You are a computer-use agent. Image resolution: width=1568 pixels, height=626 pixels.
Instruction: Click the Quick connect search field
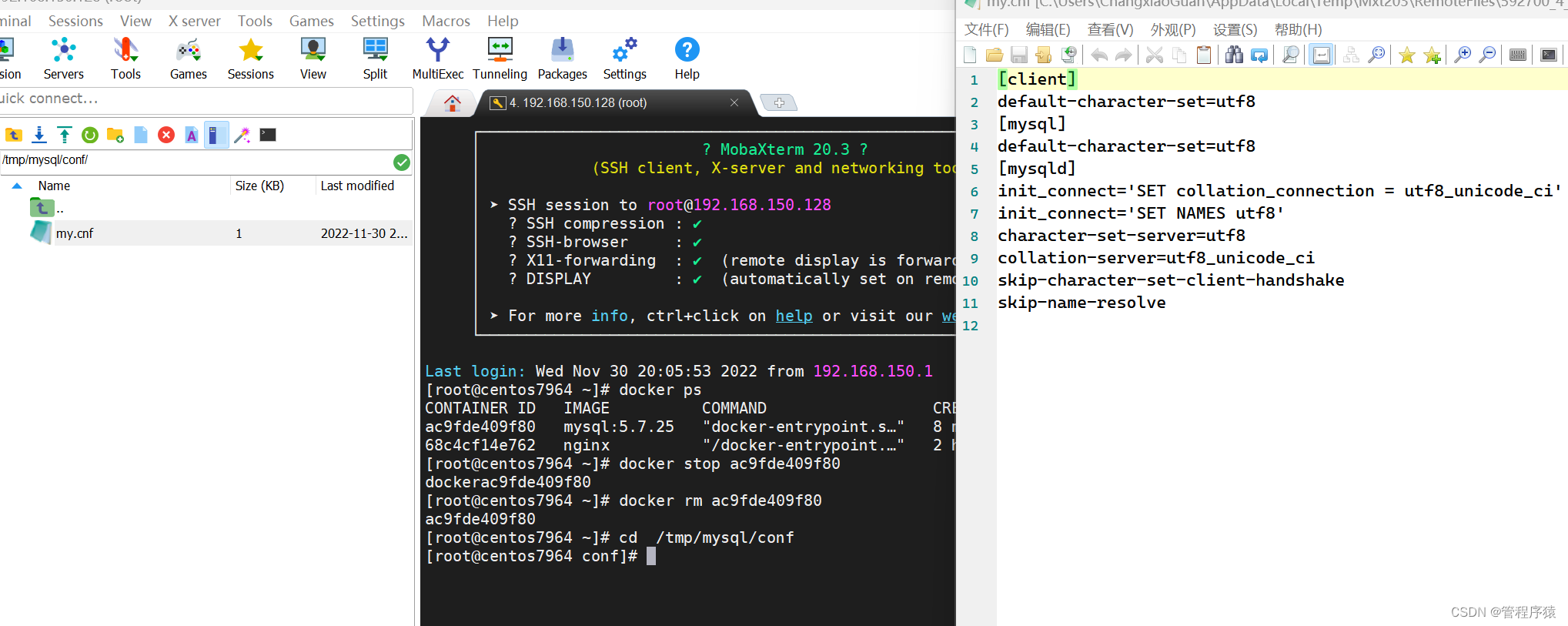[x=206, y=99]
